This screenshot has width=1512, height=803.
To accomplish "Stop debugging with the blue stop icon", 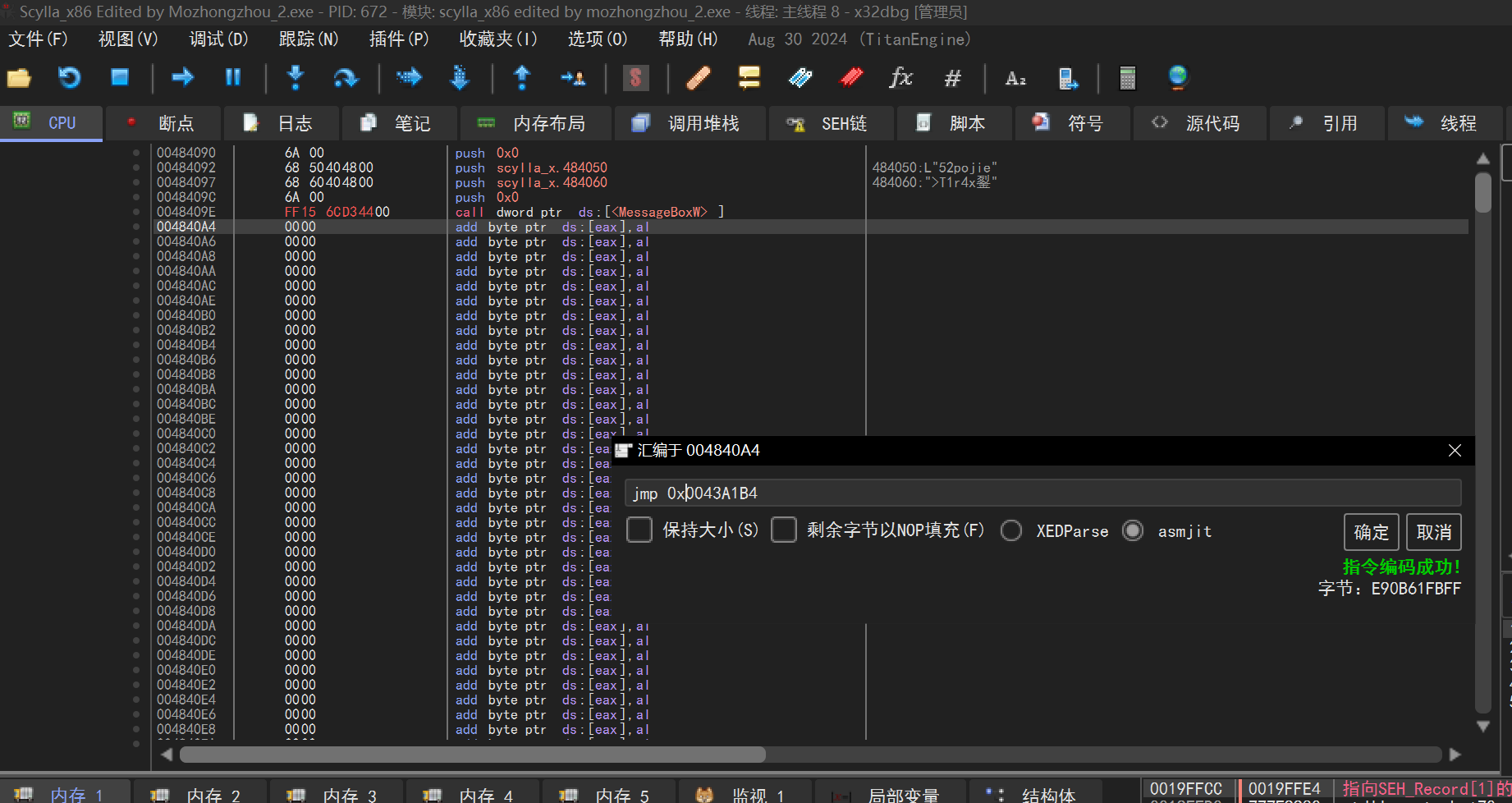I will (120, 77).
